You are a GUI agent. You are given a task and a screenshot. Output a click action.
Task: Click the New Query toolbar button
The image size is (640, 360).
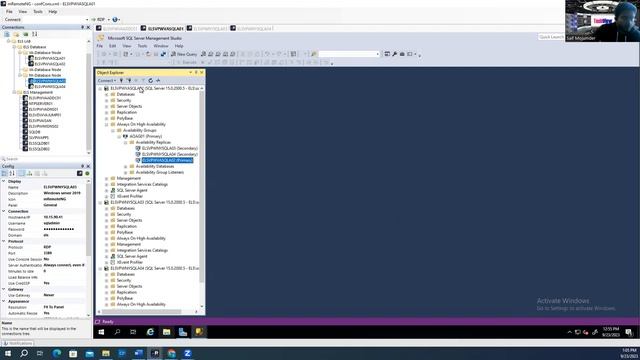click(x=184, y=54)
